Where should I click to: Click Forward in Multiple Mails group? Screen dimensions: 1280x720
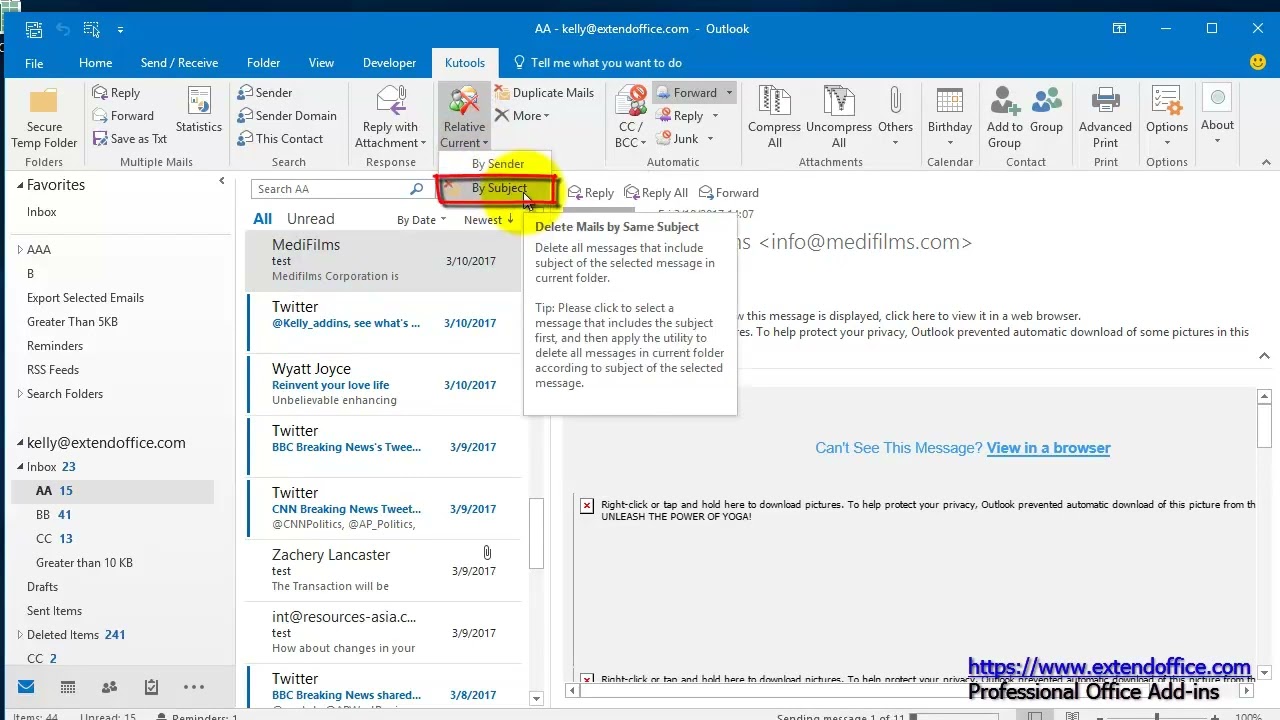coord(123,116)
